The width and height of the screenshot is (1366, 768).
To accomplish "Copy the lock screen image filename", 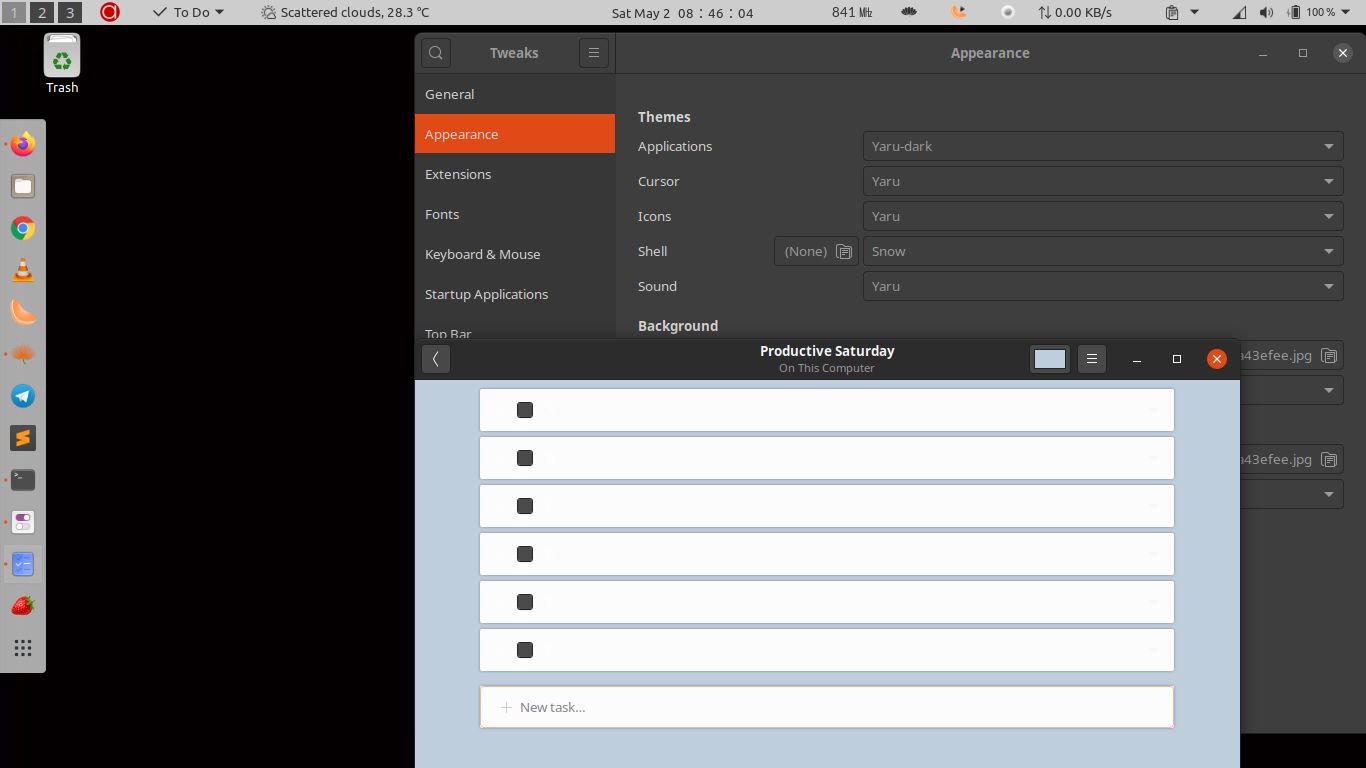I will tap(1329, 459).
